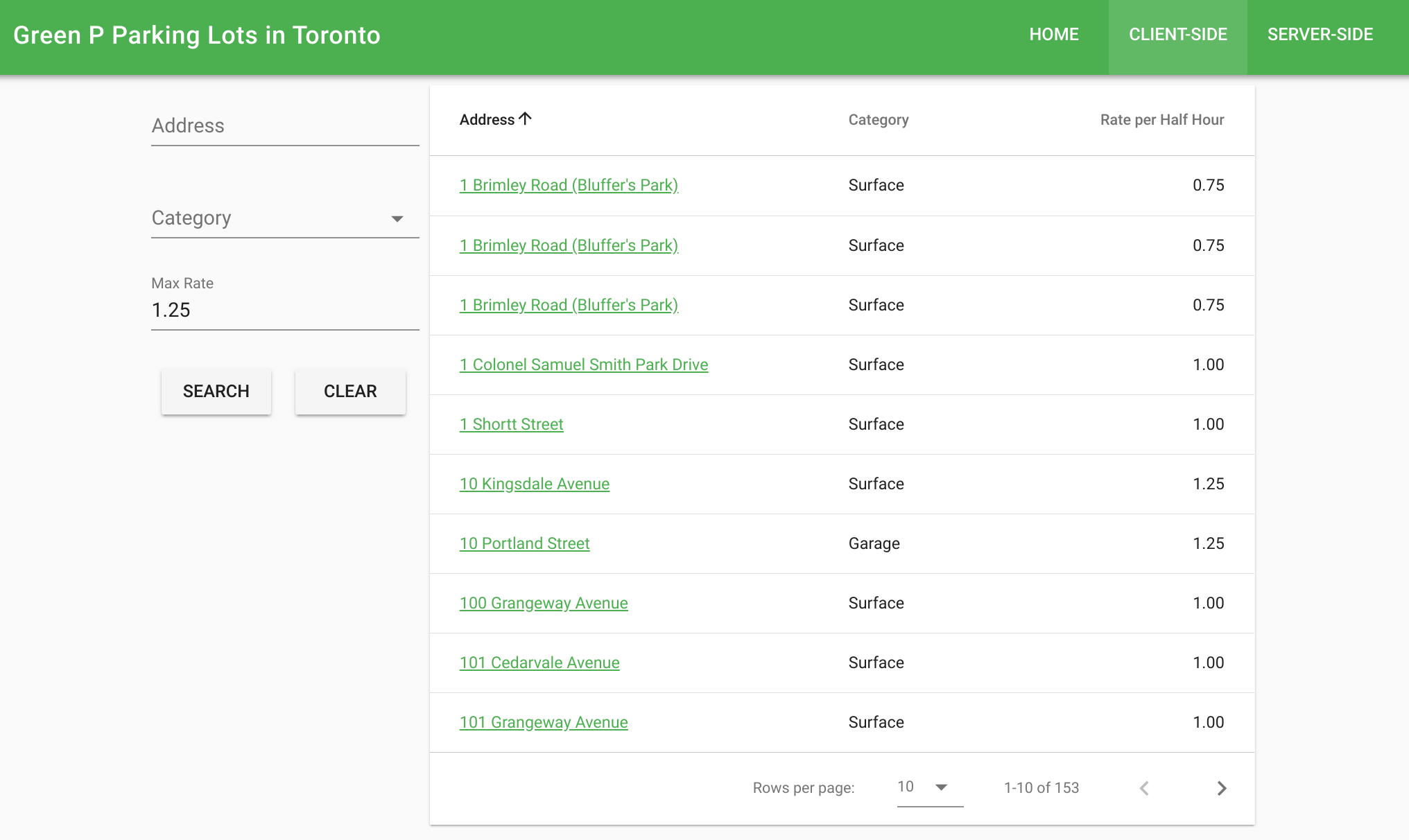Switch to the Server-Side tab
The image size is (1409, 840).
point(1320,35)
